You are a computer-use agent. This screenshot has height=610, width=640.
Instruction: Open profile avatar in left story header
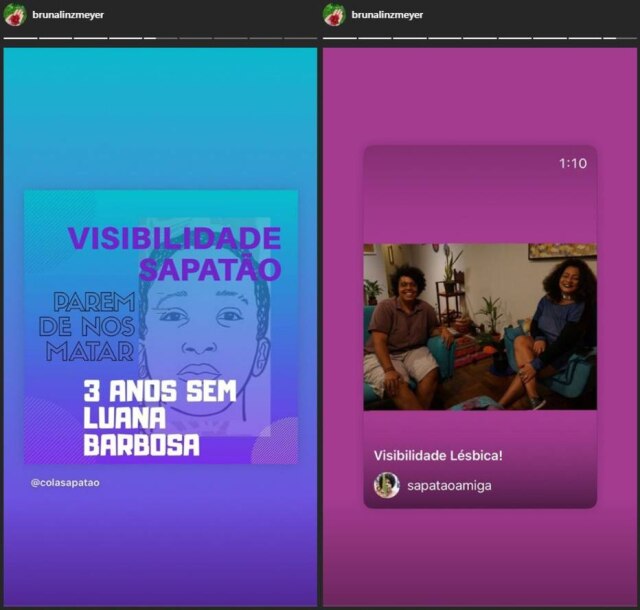click(15, 15)
